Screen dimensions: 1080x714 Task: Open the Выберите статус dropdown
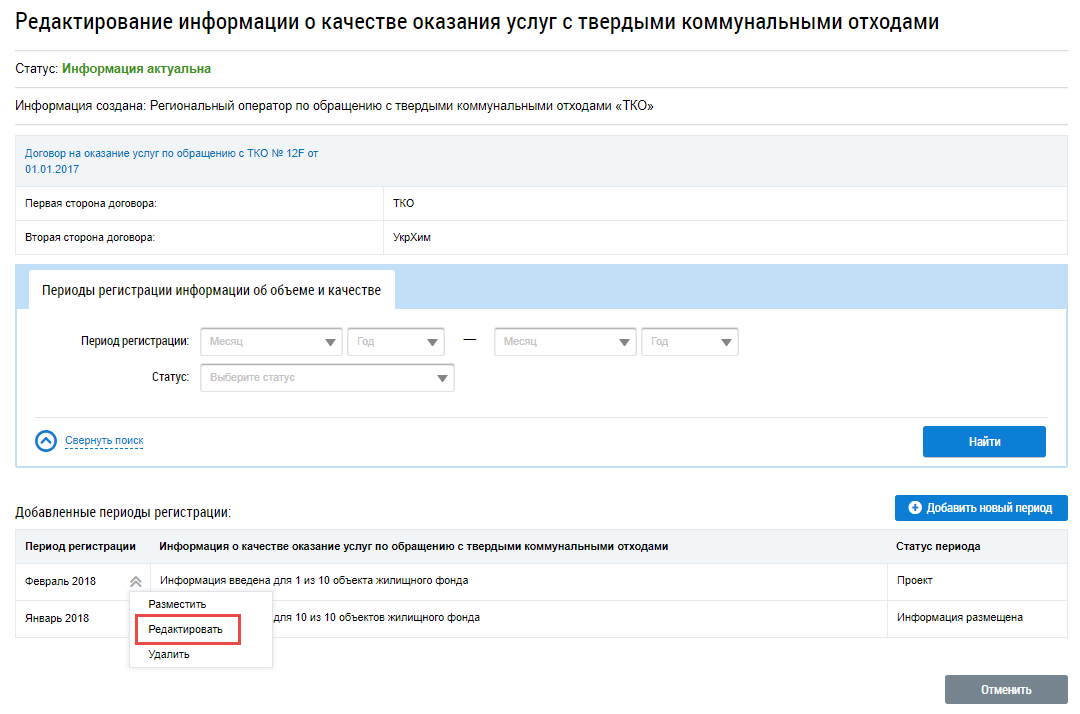pyautogui.click(x=327, y=378)
